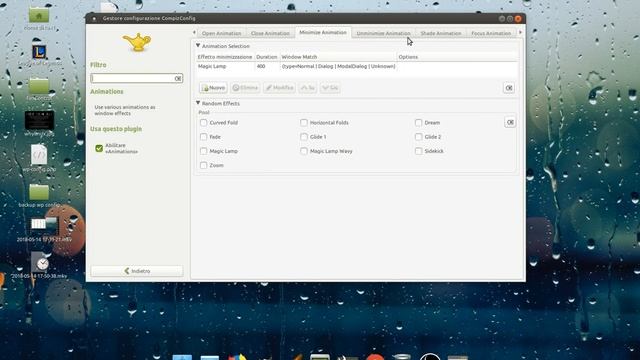The height and width of the screenshot is (360, 640).
Task: Open the Unminimize Animation tab
Action: pyautogui.click(x=383, y=33)
